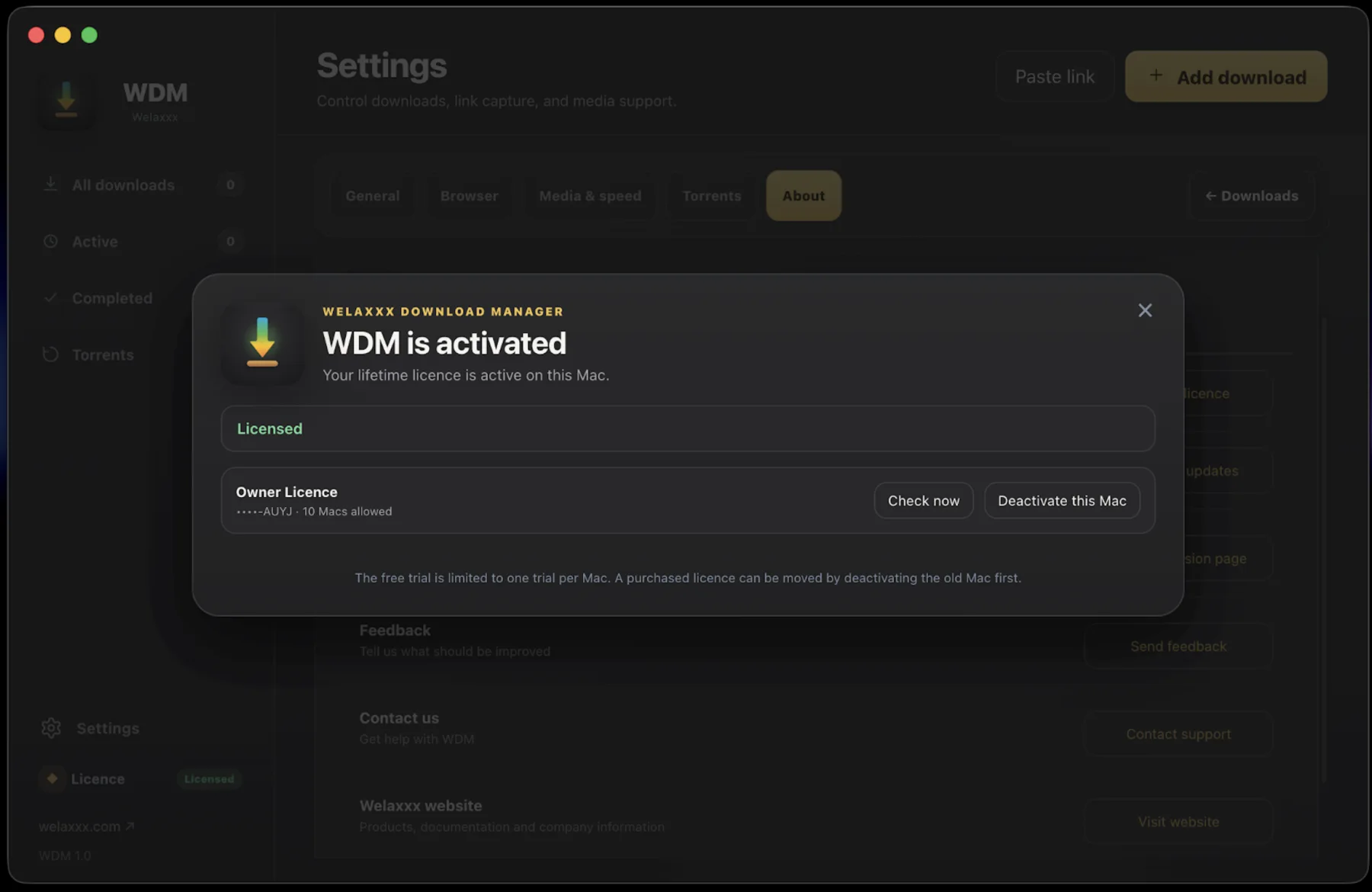
Task: Open All downloads in the sidebar
Action: [x=123, y=185]
